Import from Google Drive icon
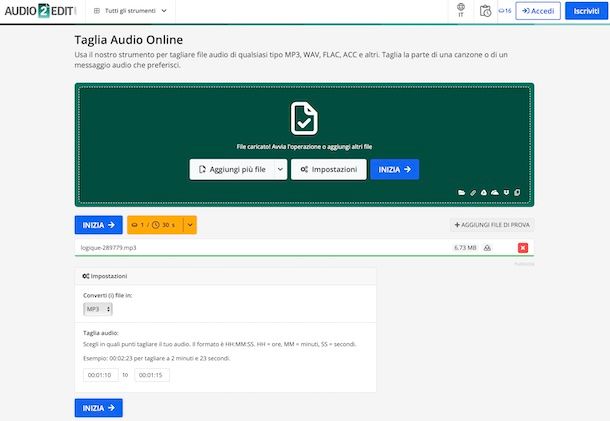610x421 pixels. [x=484, y=193]
